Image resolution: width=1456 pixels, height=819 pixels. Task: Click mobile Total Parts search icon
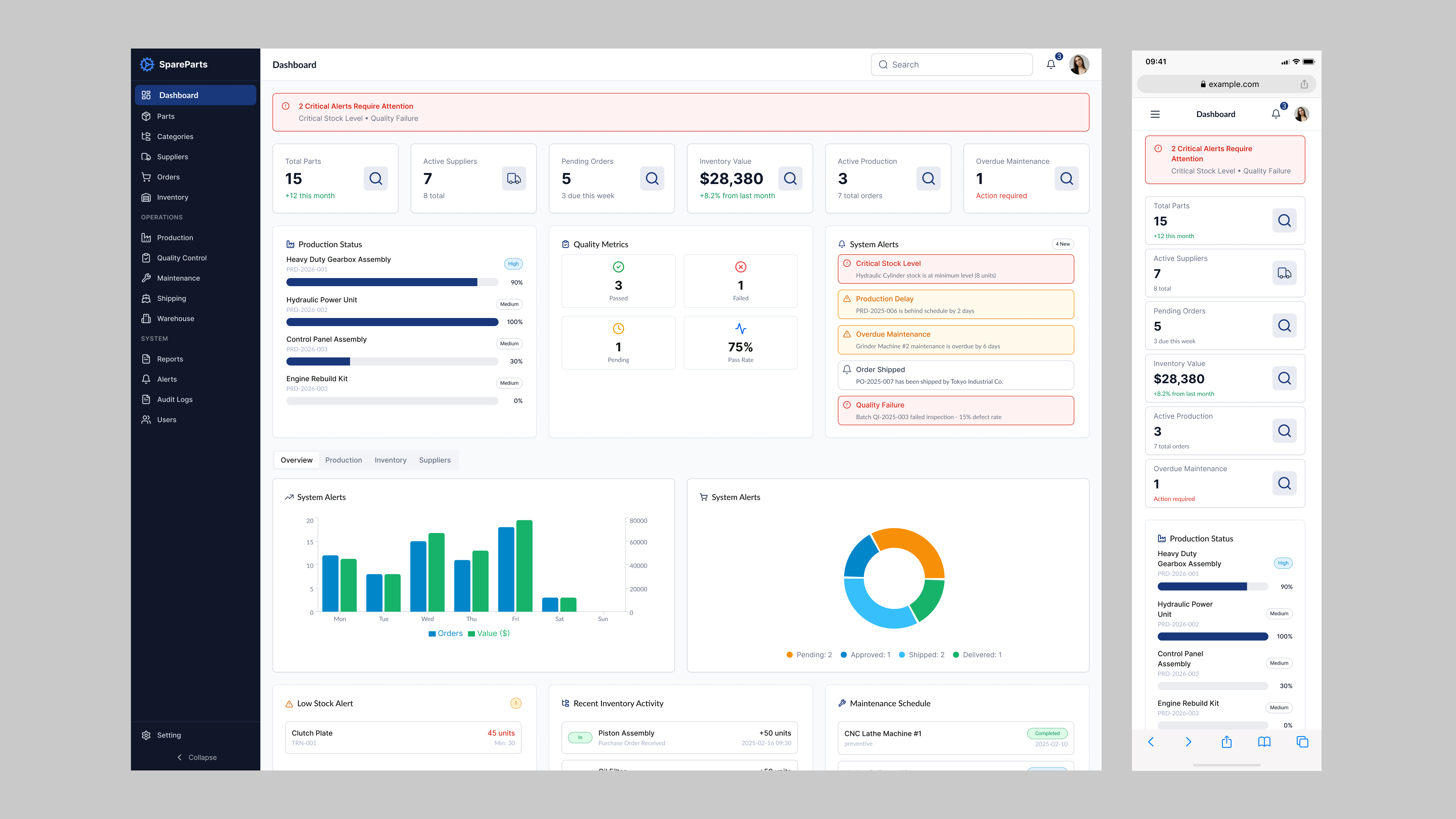click(1284, 220)
